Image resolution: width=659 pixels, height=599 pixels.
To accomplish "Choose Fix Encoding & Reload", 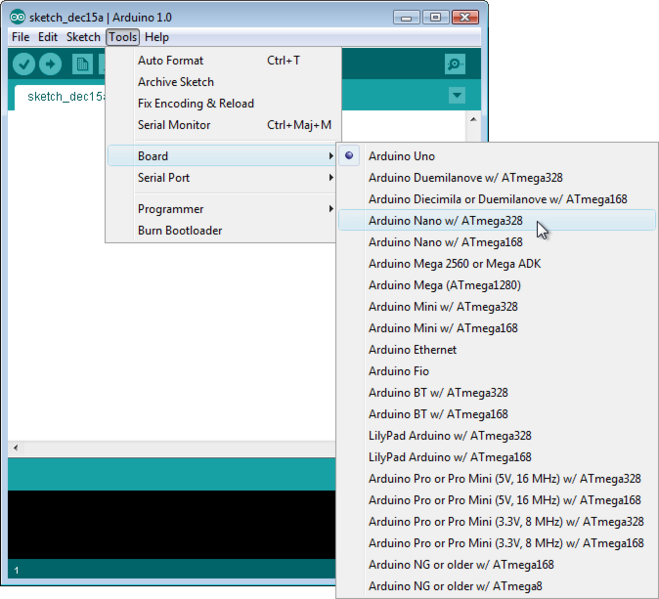I will (x=221, y=103).
